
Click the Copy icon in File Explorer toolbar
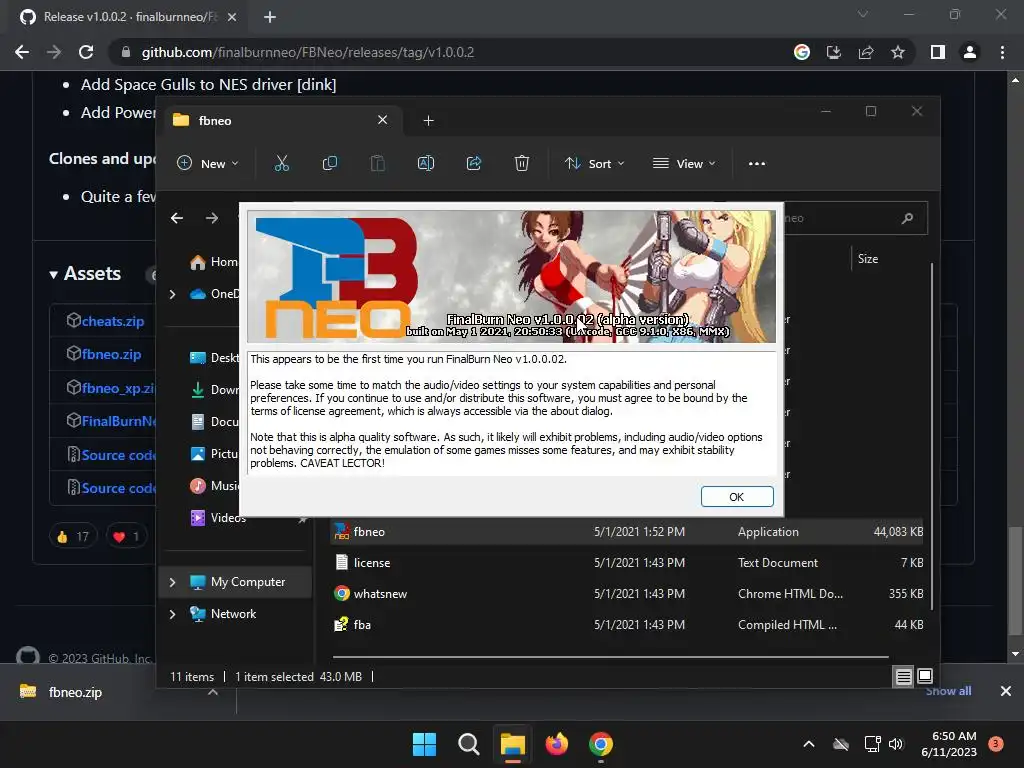click(x=330, y=163)
